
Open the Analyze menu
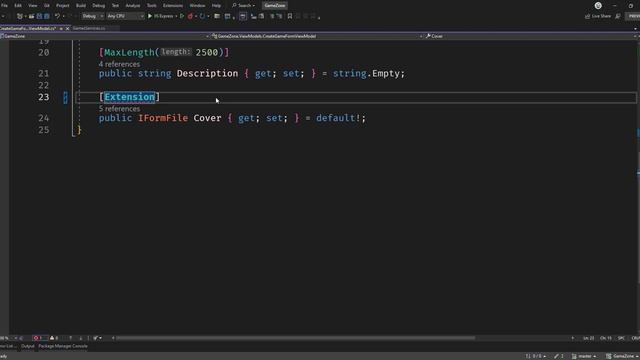tap(133, 6)
